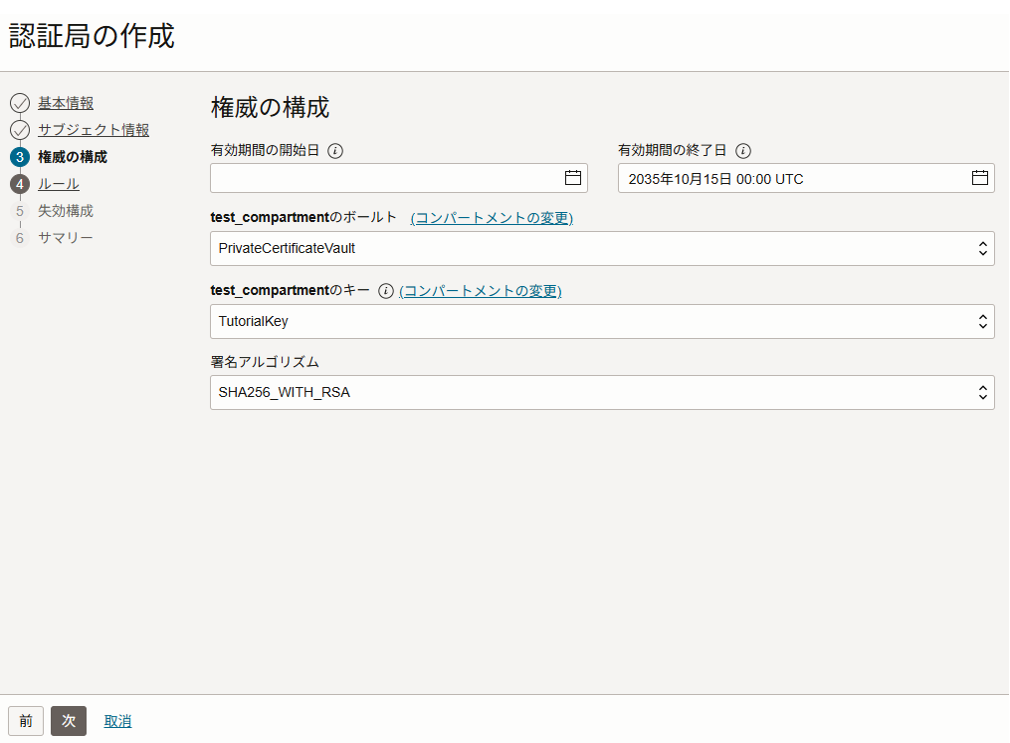Click the 次 button to proceed

69,721
